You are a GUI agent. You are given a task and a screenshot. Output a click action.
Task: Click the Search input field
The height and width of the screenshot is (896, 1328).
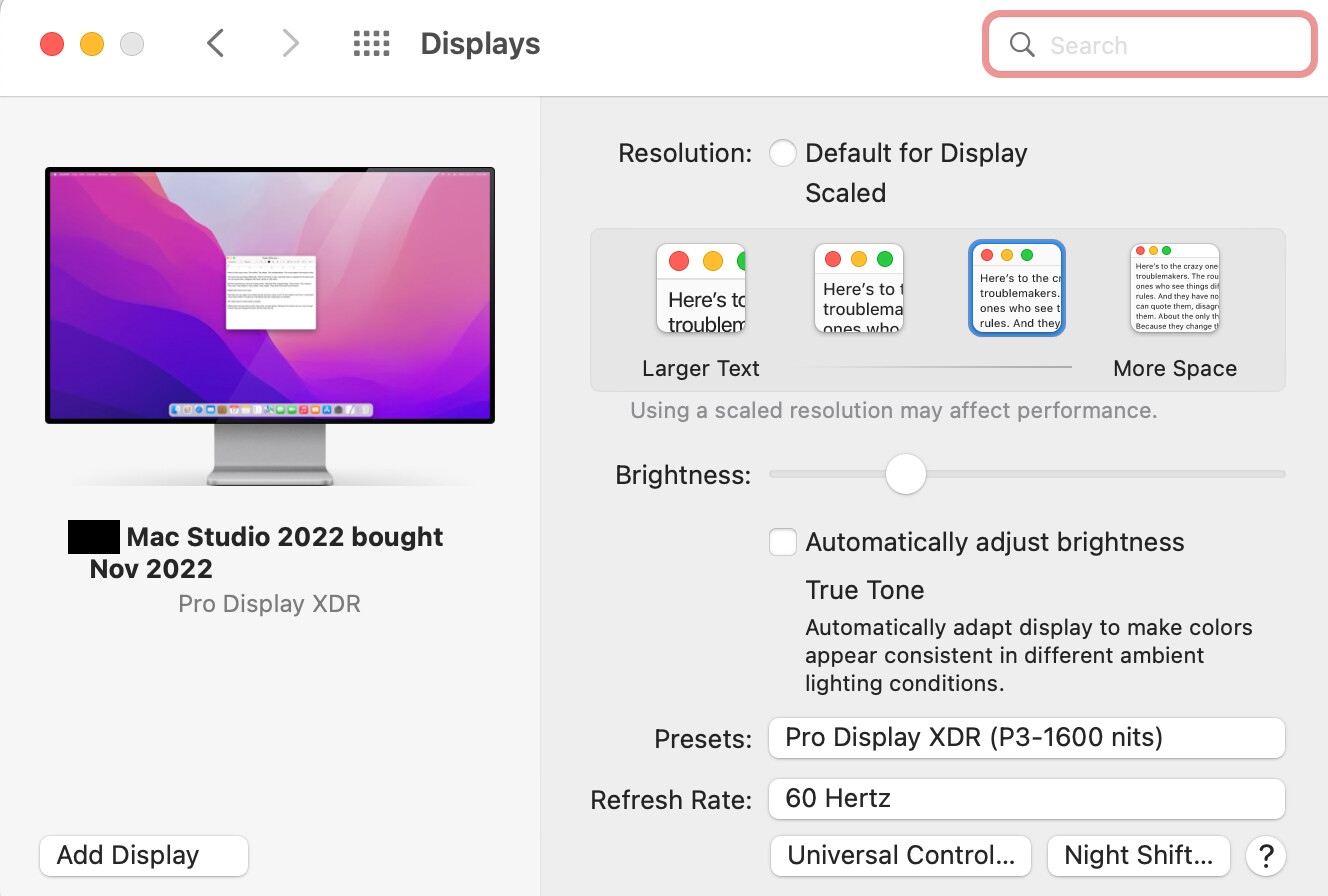(1149, 44)
